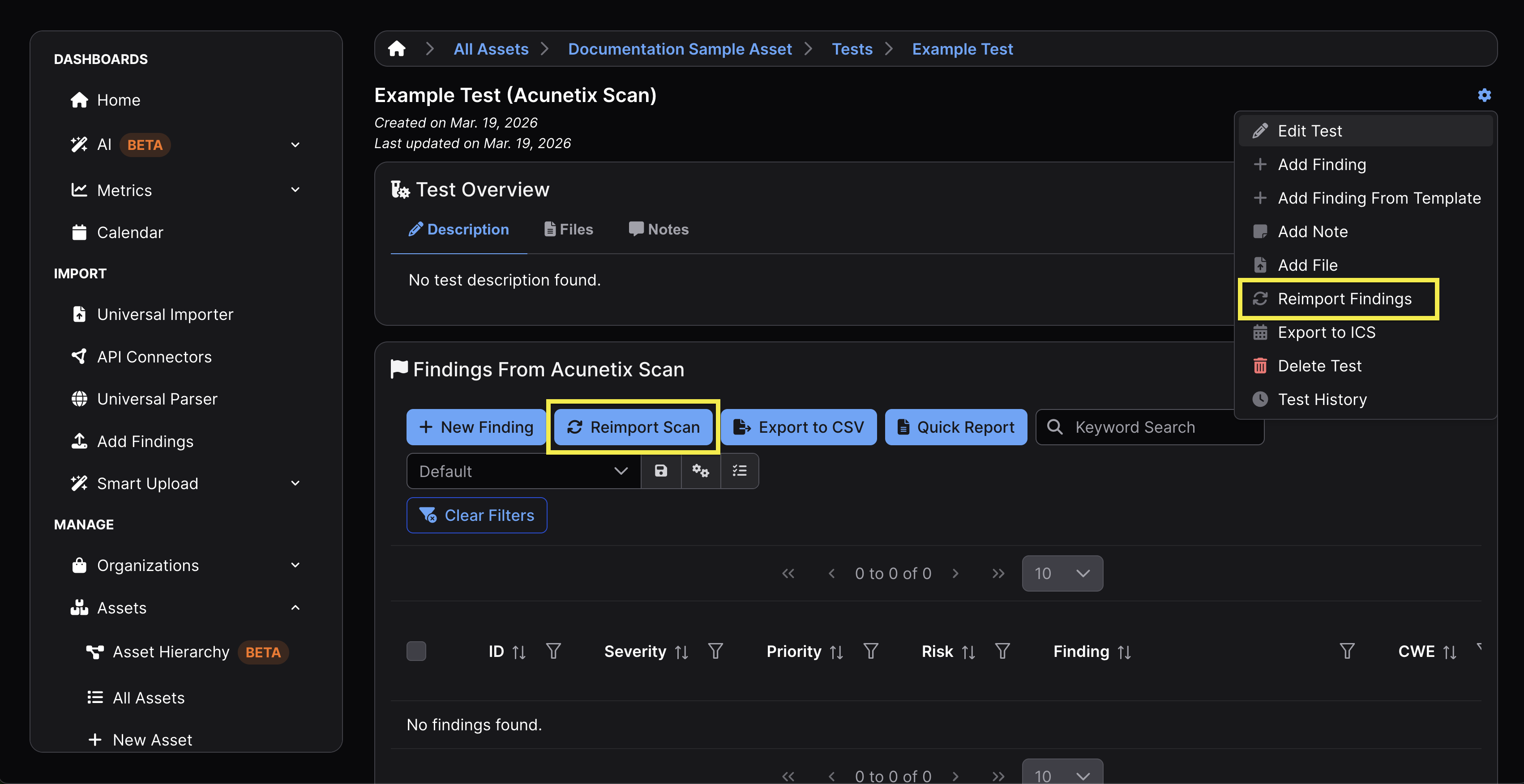
Task: Click the checklist columns icon
Action: [x=740, y=471]
